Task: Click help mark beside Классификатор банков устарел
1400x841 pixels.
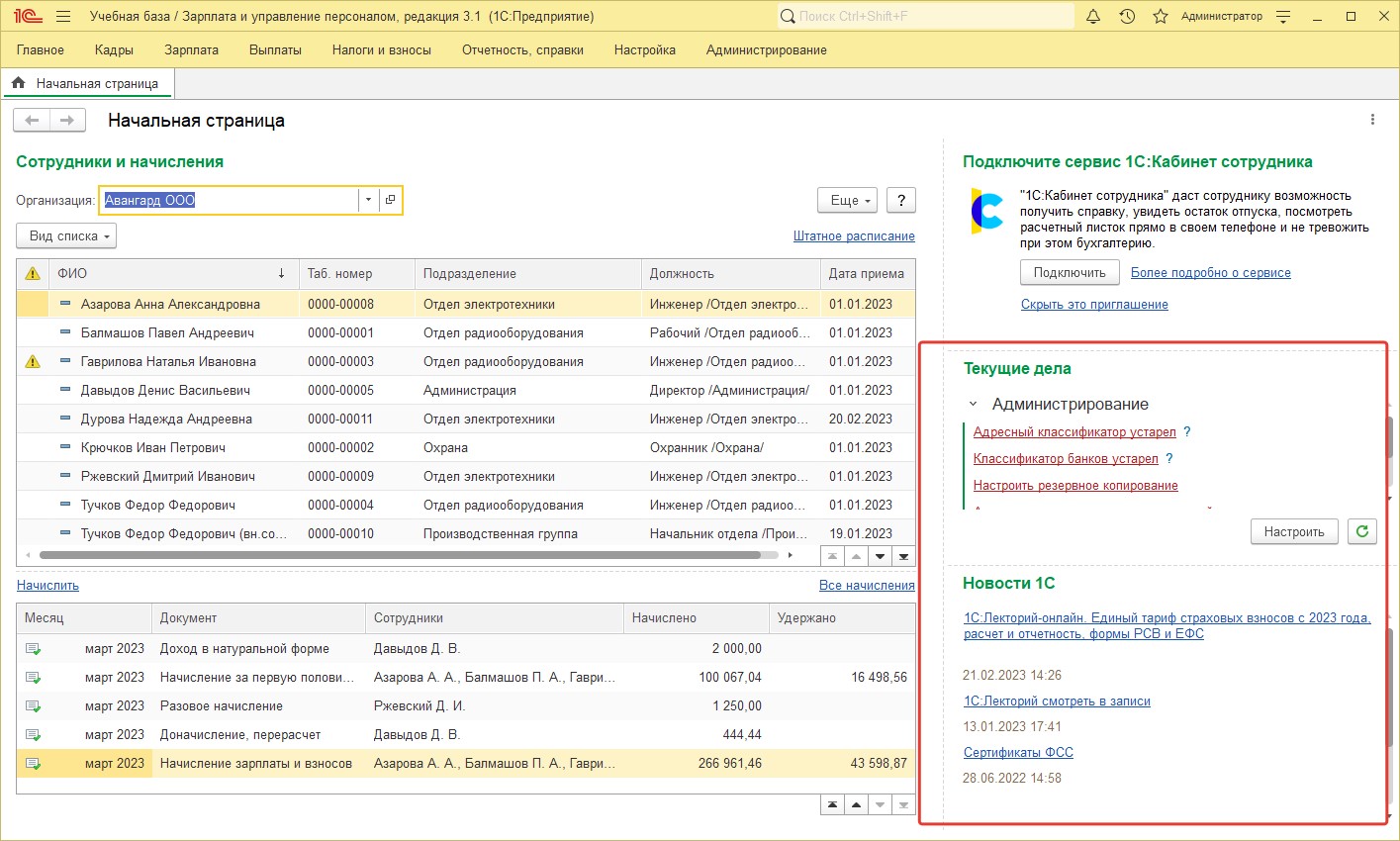Action: pos(1168,458)
